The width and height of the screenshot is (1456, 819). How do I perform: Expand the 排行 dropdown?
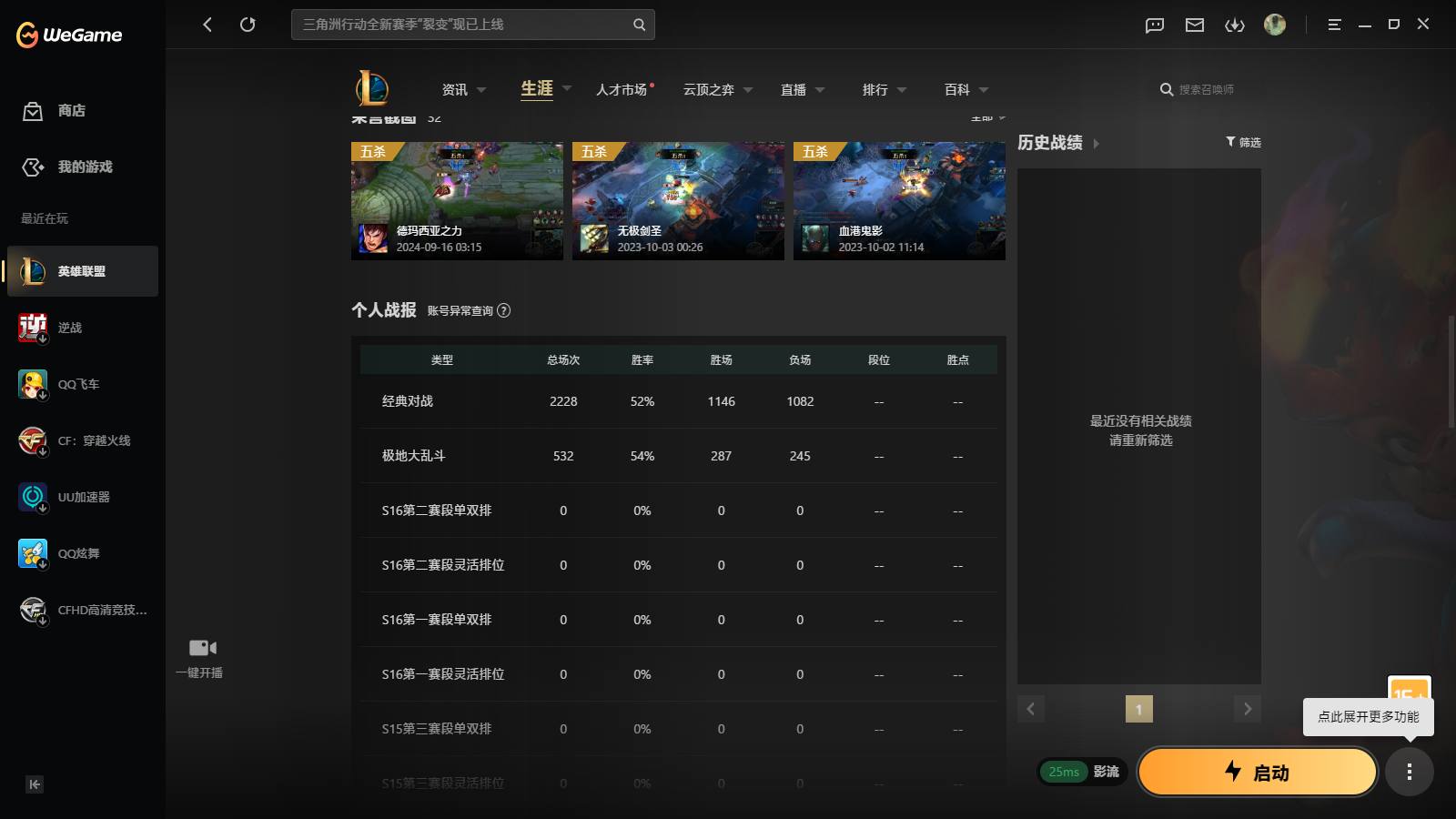902,90
